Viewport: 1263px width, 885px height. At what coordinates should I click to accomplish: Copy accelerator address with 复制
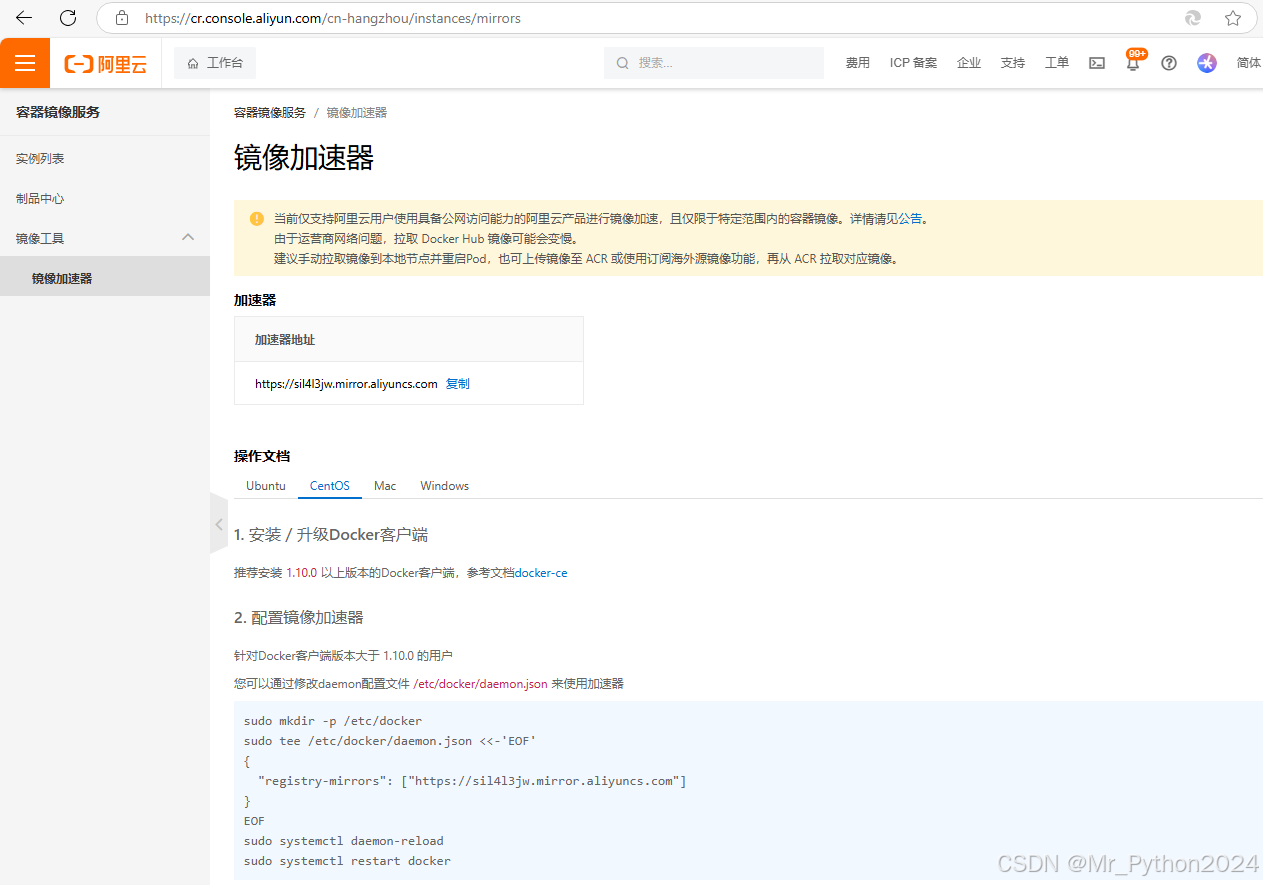pos(458,384)
